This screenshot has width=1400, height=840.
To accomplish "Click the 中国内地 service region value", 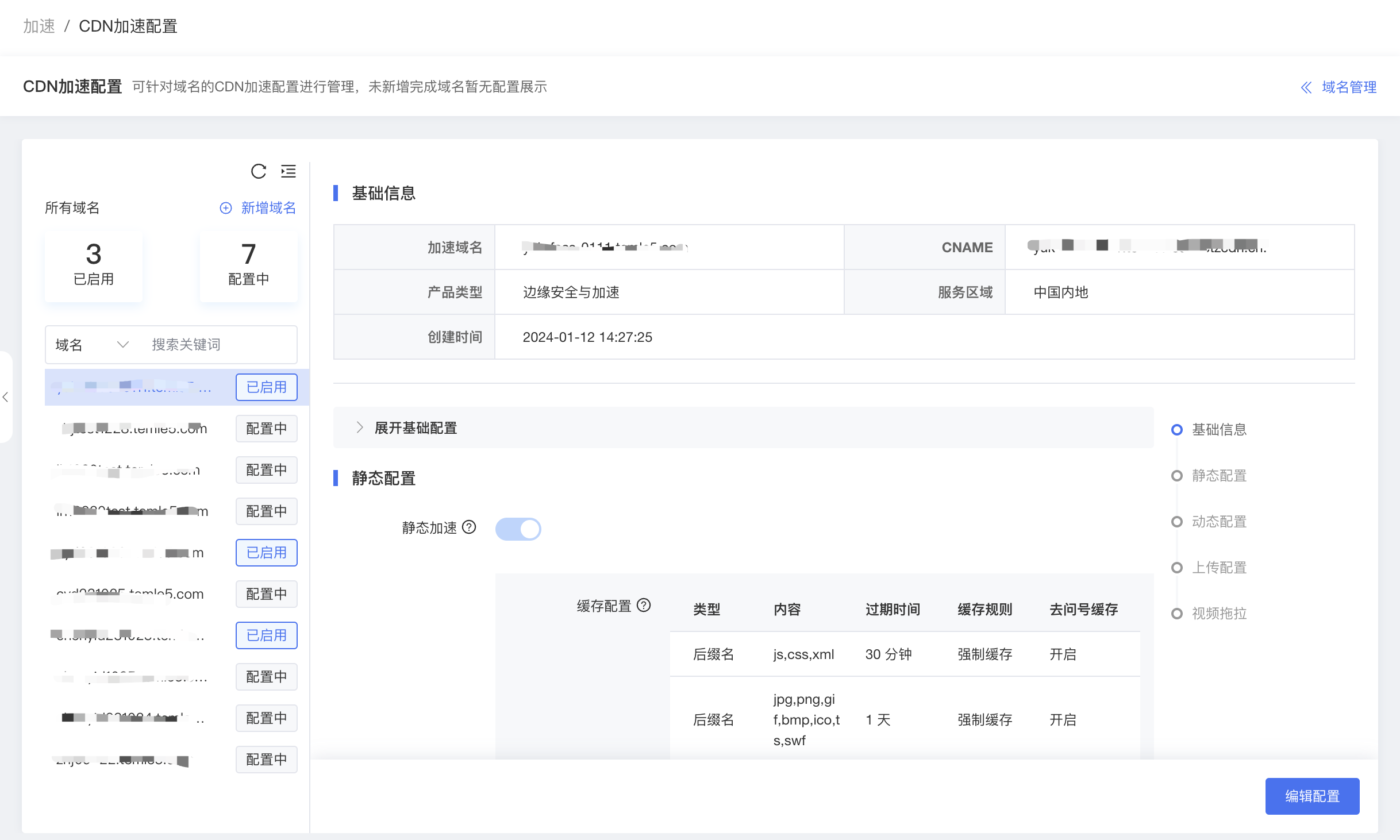I will (x=1061, y=292).
